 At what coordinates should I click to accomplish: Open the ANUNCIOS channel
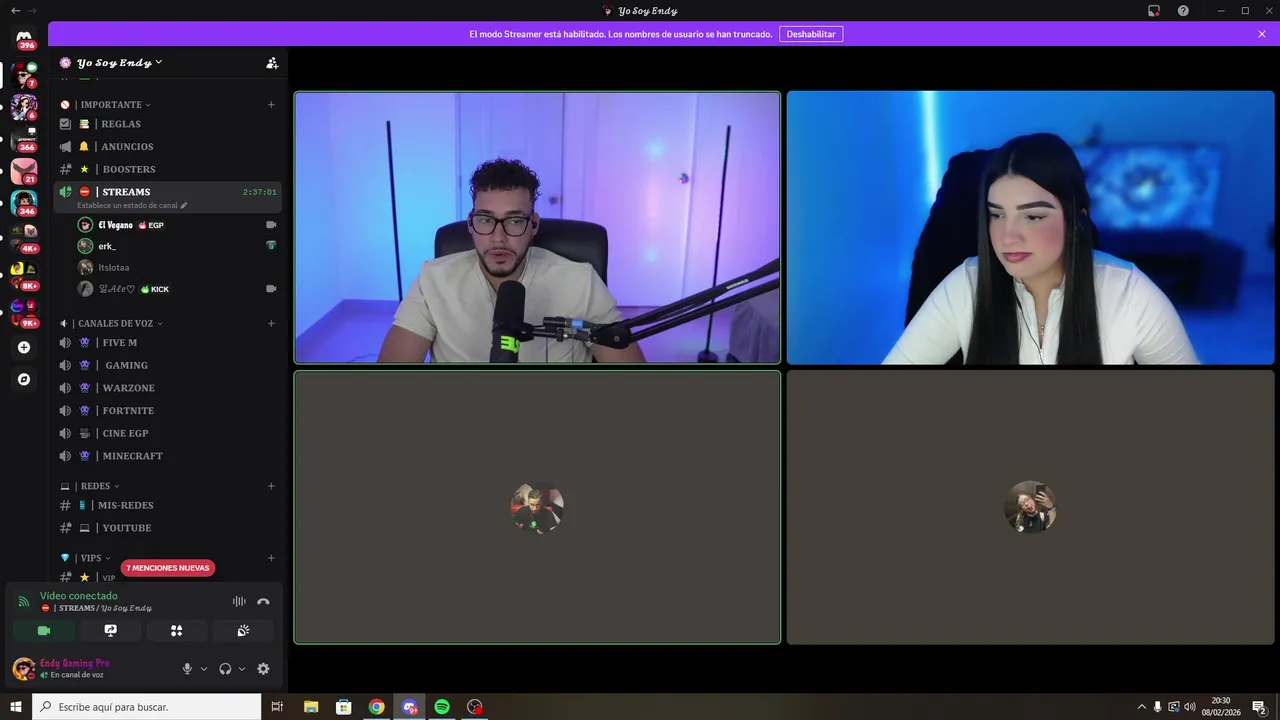167,146
